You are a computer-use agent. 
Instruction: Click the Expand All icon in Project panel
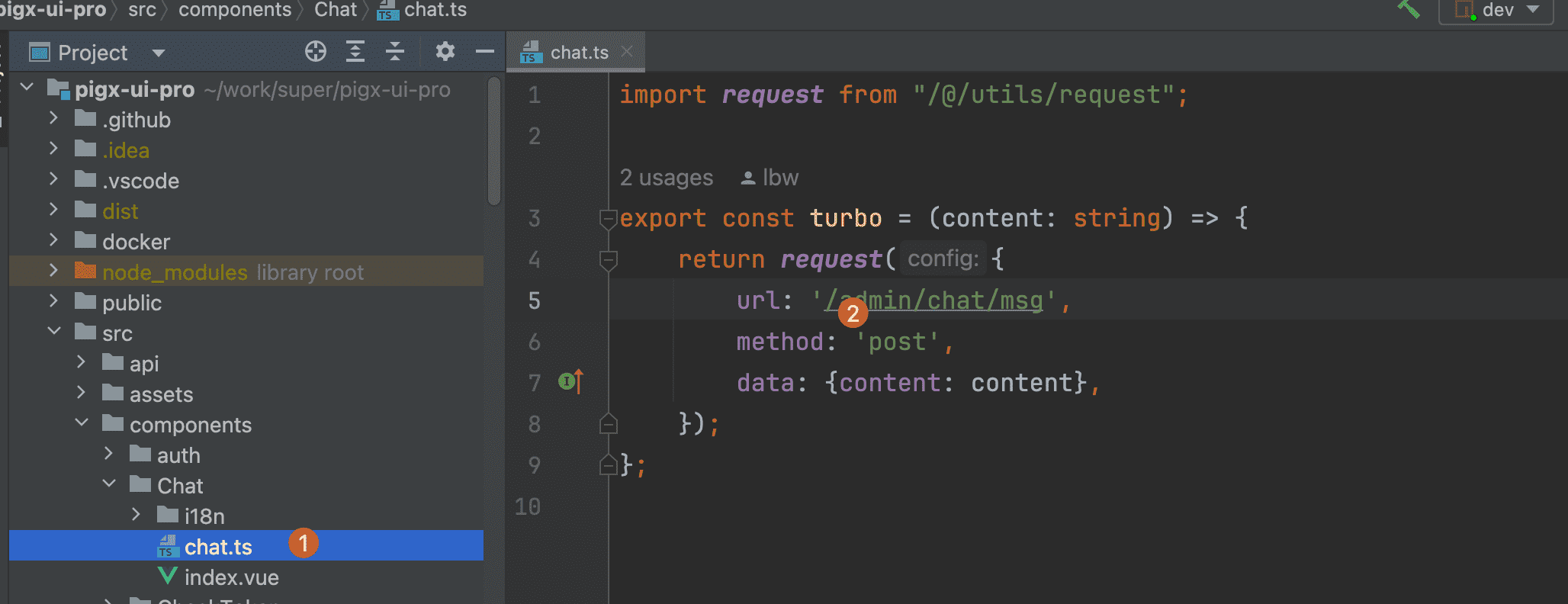[x=355, y=52]
